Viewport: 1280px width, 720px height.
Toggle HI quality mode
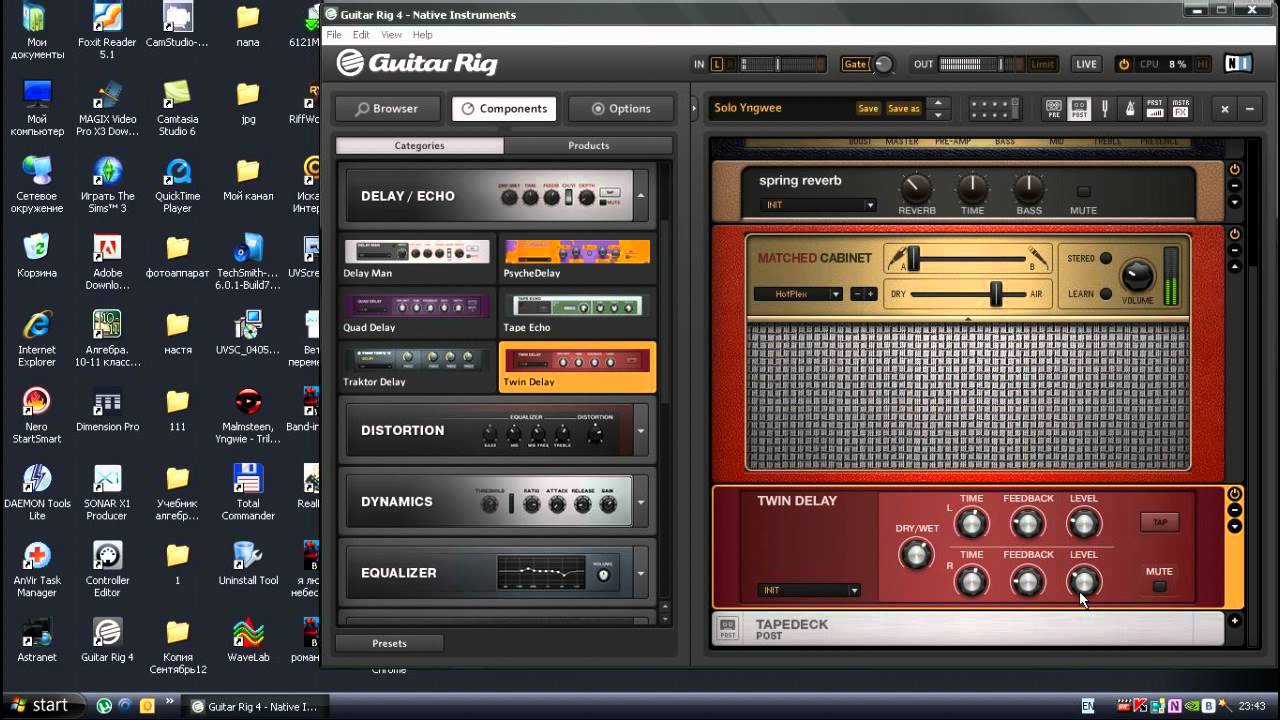pos(1203,64)
